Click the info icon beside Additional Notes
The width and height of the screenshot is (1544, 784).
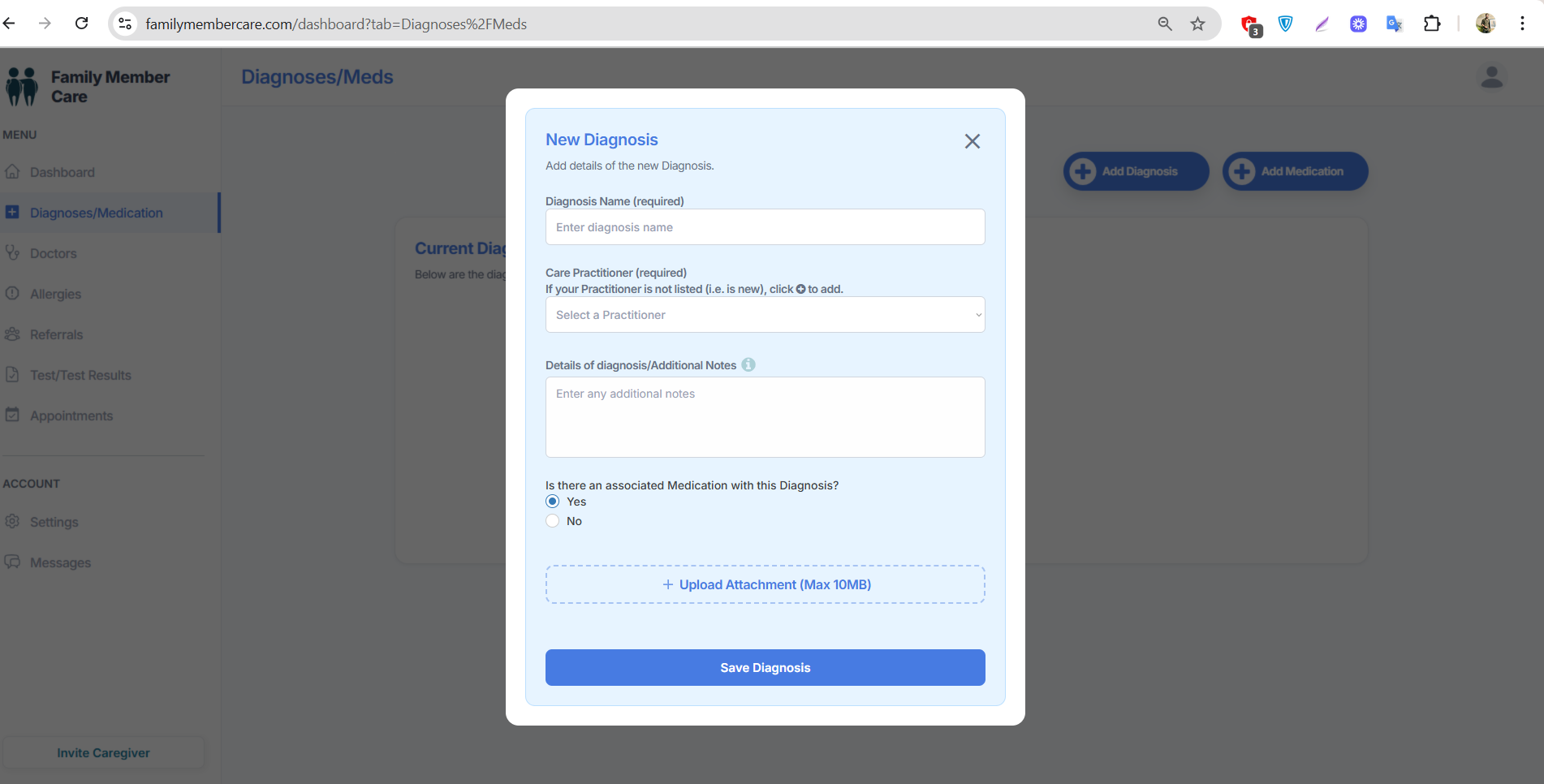748,365
